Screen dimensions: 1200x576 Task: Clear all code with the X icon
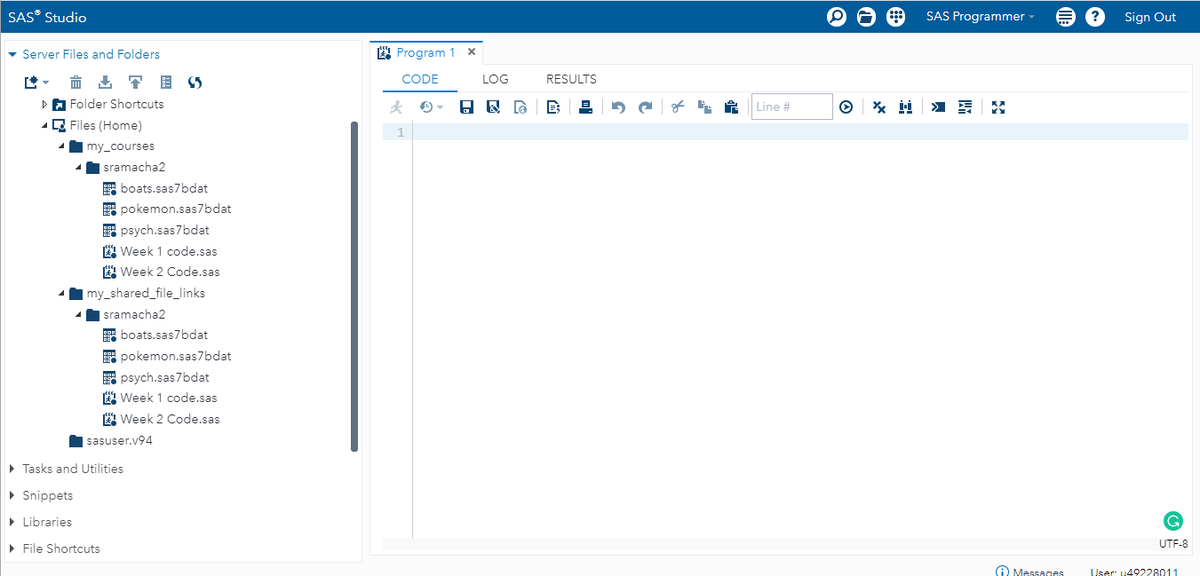879,107
